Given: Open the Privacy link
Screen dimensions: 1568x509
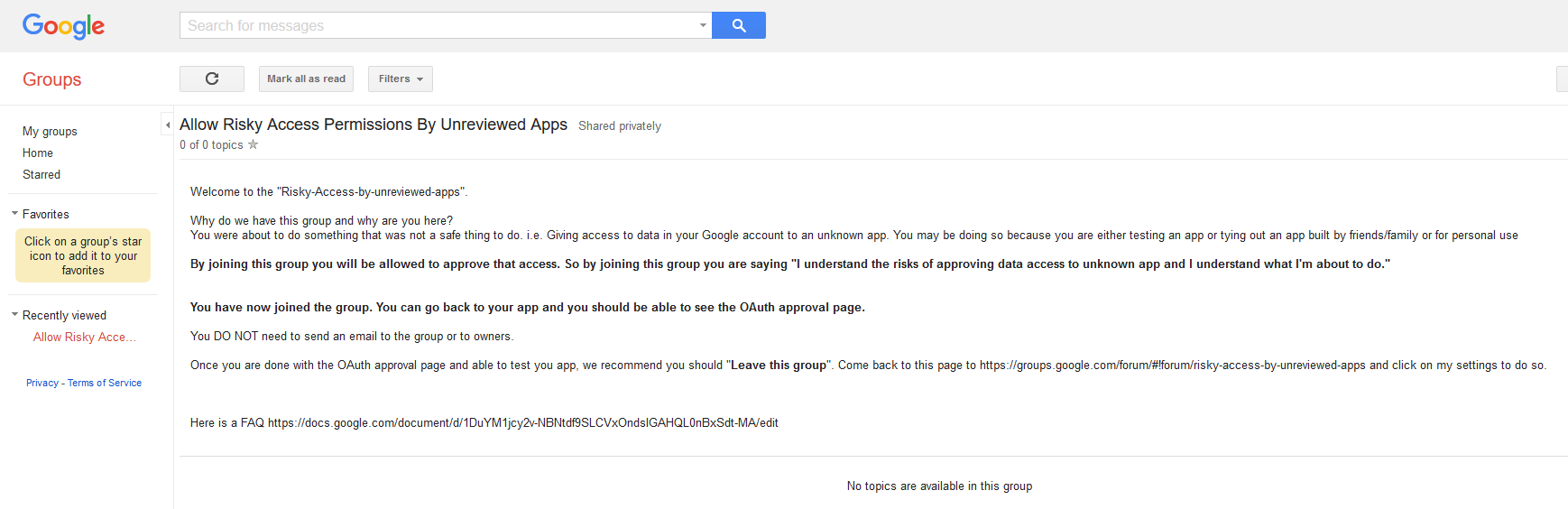Looking at the screenshot, I should click(42, 383).
